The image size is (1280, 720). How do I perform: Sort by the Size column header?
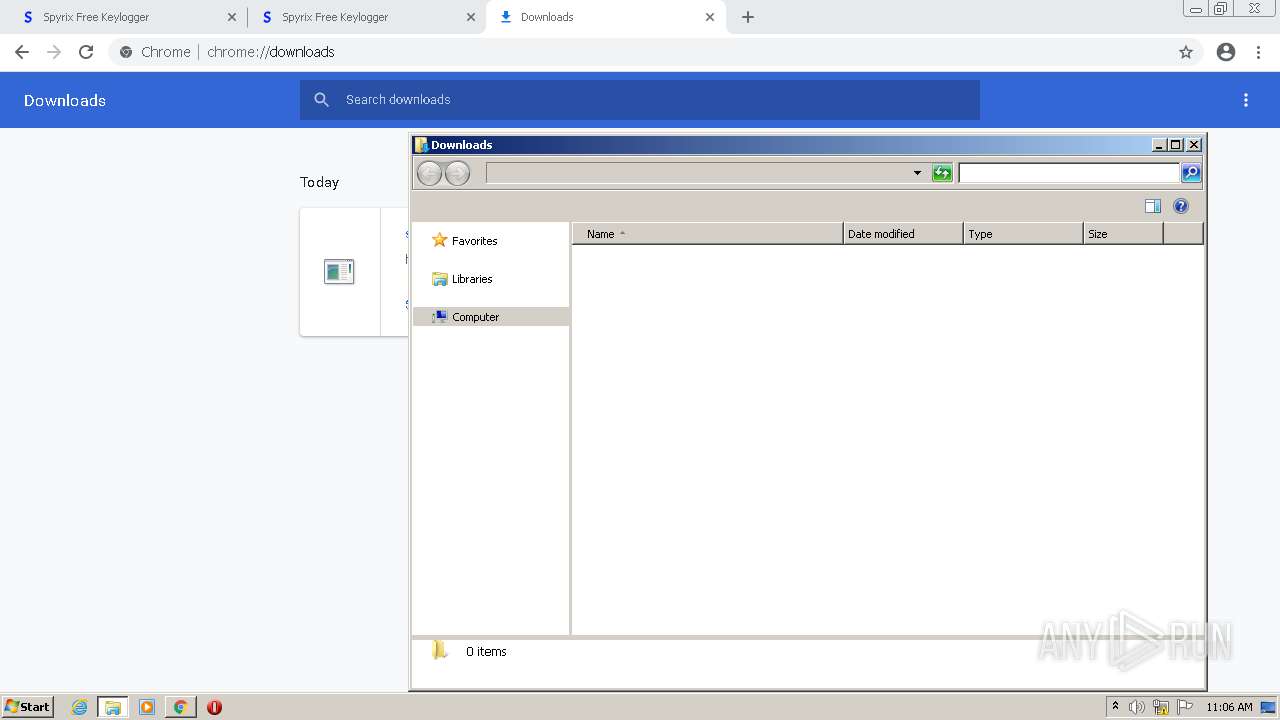tap(1123, 234)
